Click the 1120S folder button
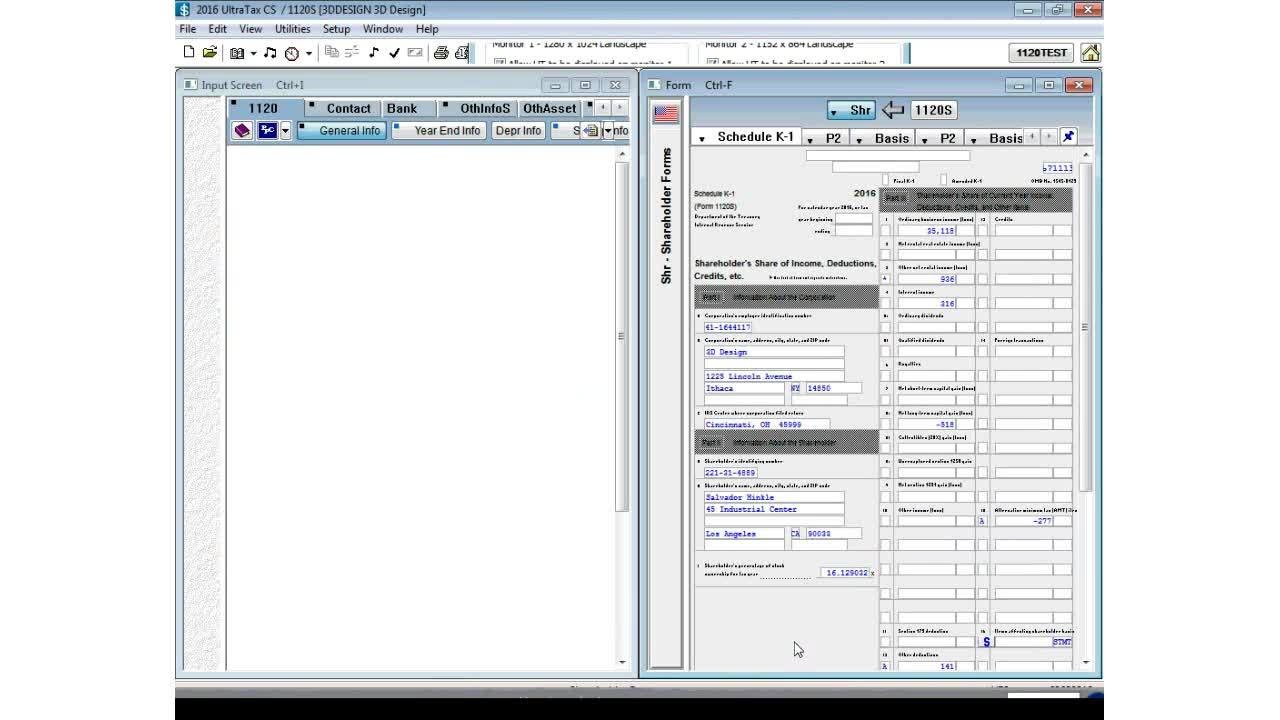Viewport: 1280px width, 720px height. click(933, 110)
